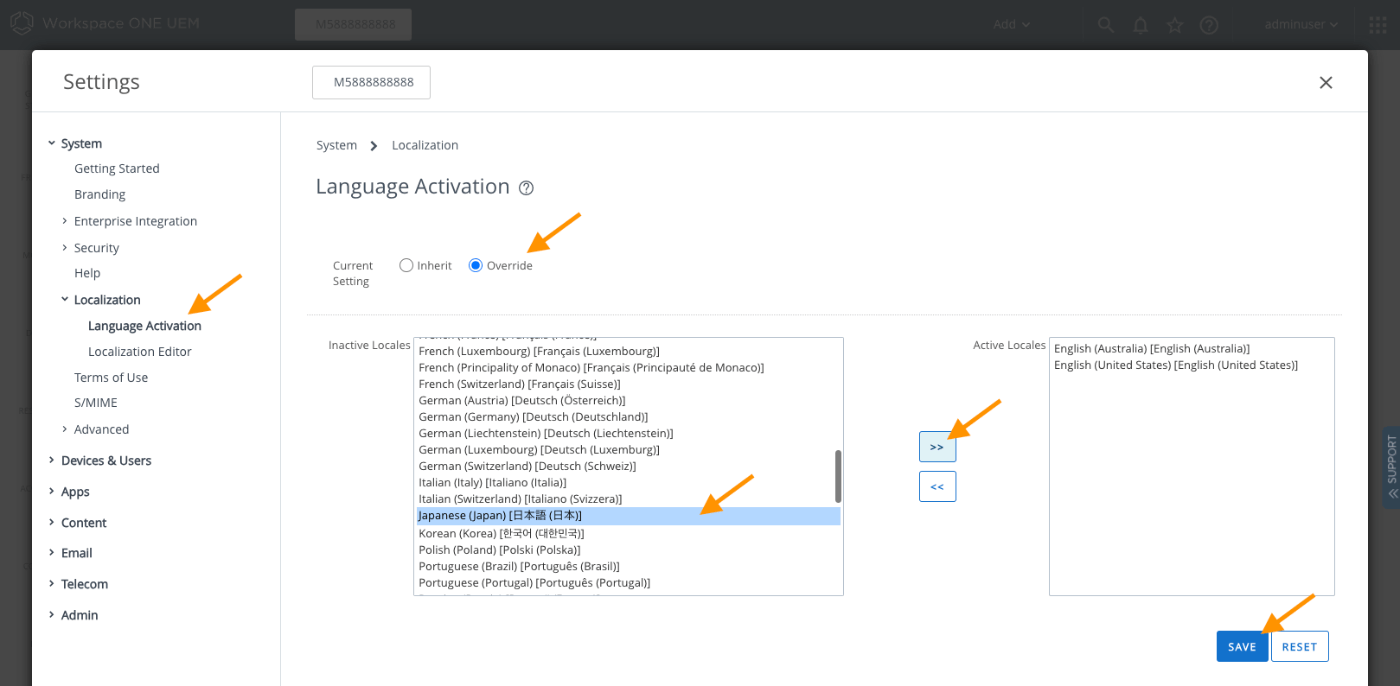Expand the Content section

[x=51, y=522]
